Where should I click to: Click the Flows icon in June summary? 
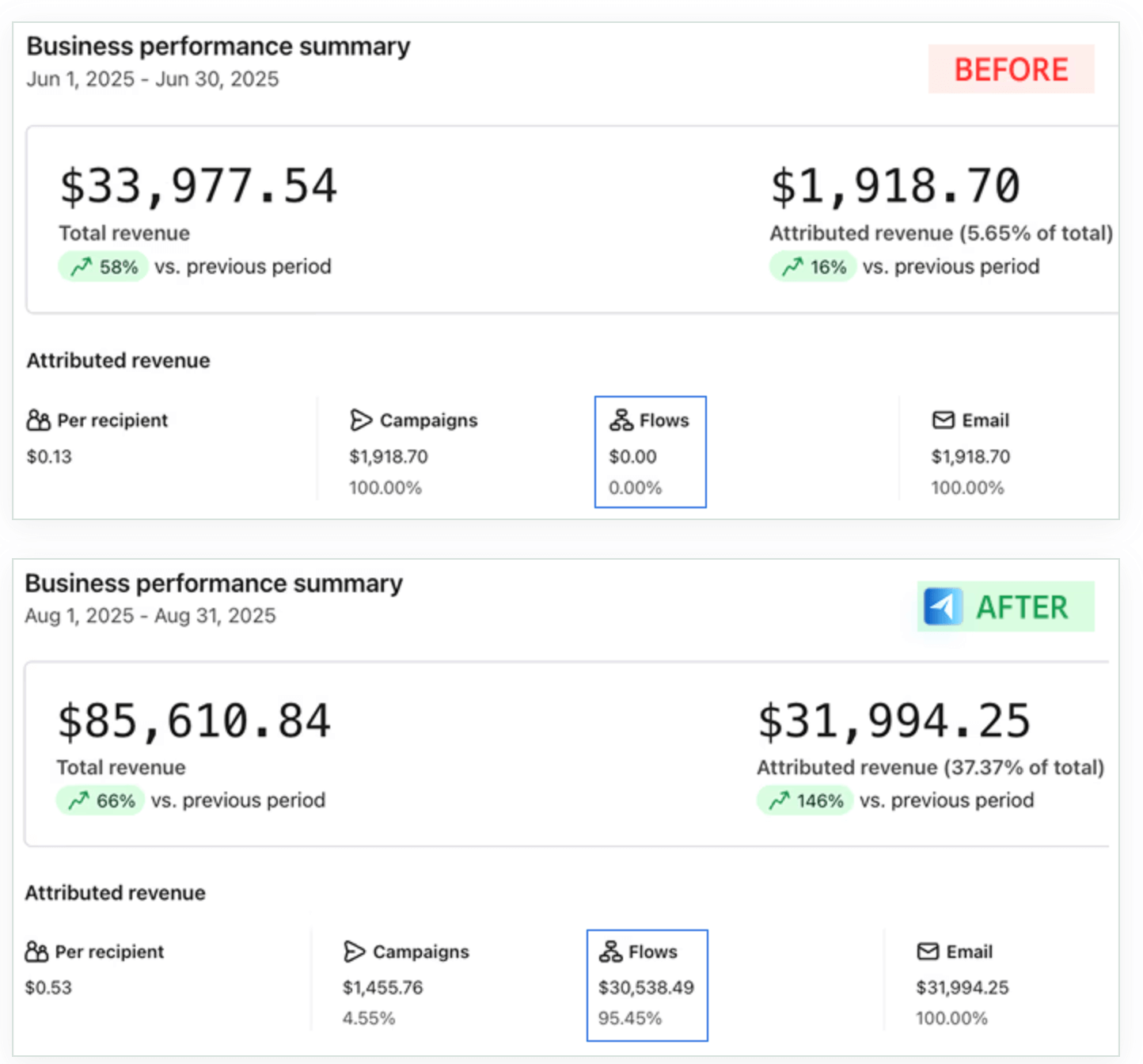pyautogui.click(x=621, y=420)
